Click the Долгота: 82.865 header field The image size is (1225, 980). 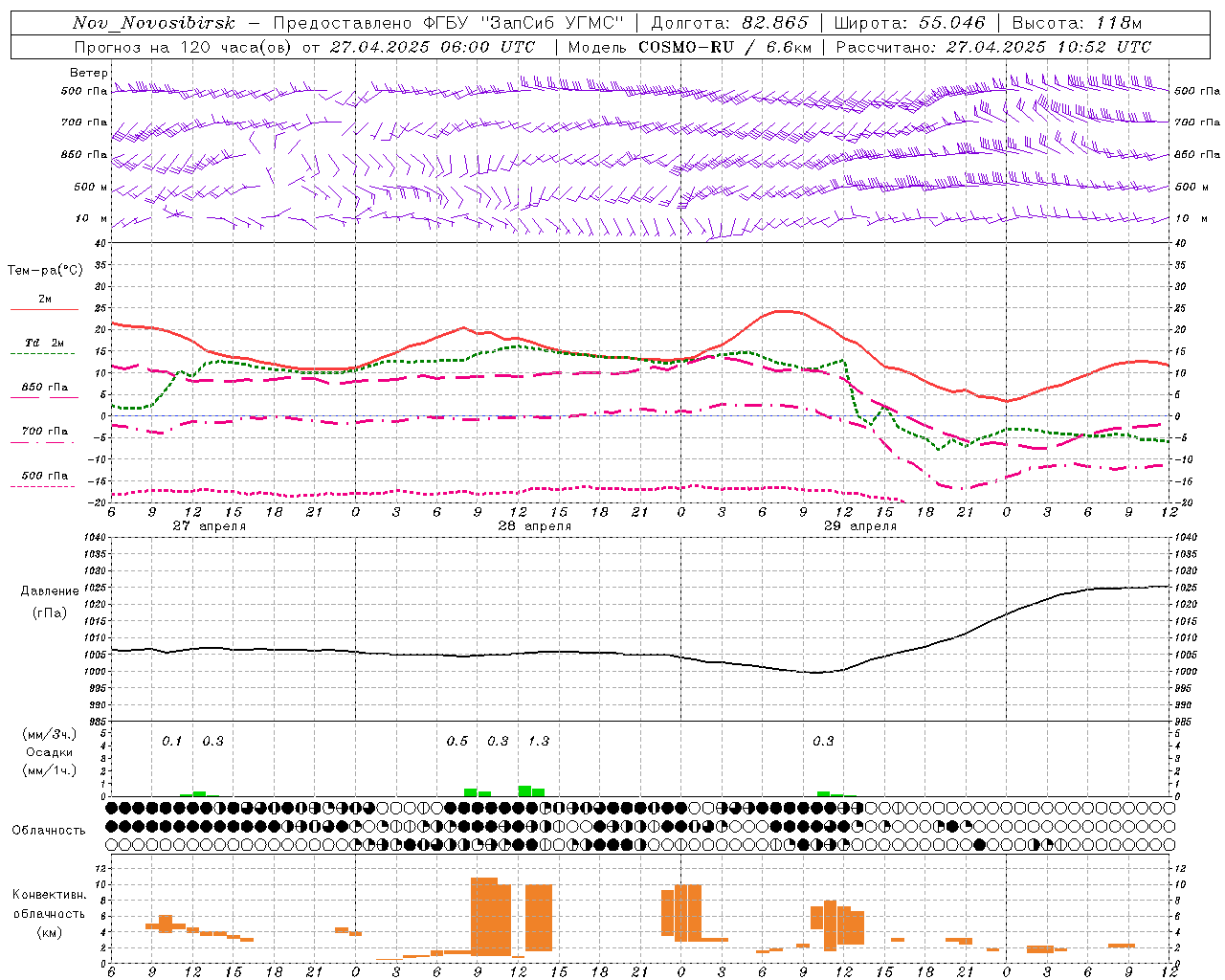click(x=729, y=23)
